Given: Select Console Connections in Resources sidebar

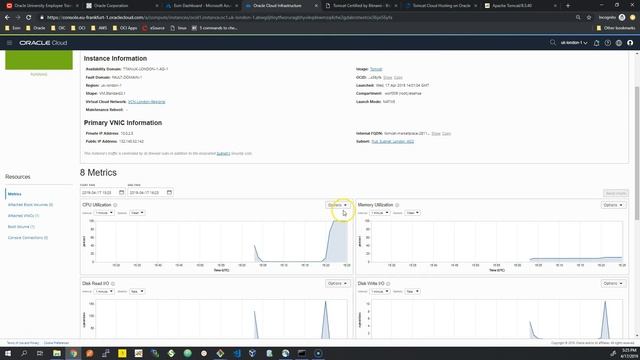Looking at the screenshot, I should pyautogui.click(x=28, y=238).
